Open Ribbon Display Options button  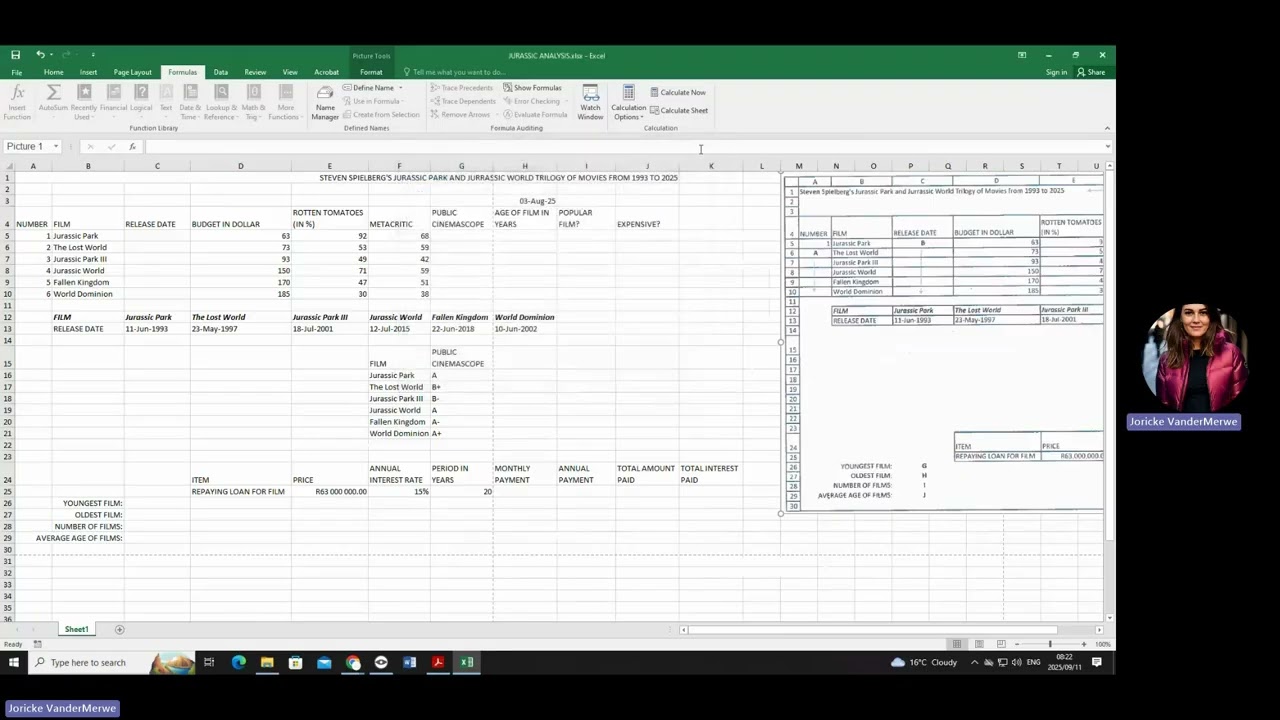1021,55
